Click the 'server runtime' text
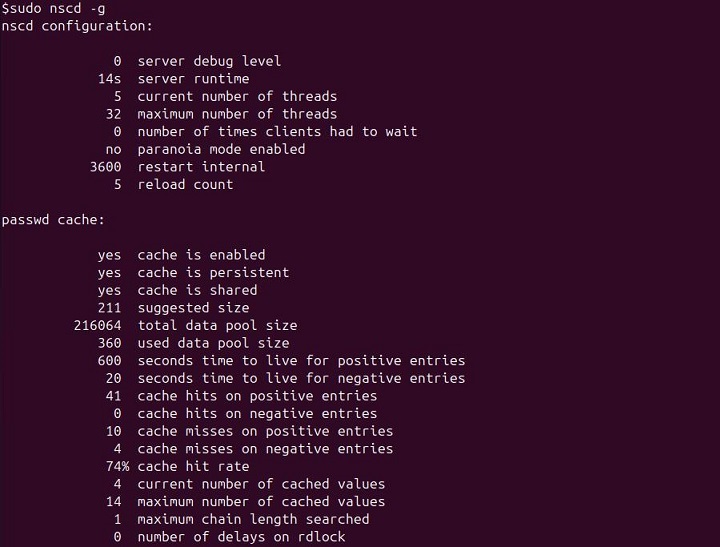This screenshot has height=547, width=720. coord(193,79)
